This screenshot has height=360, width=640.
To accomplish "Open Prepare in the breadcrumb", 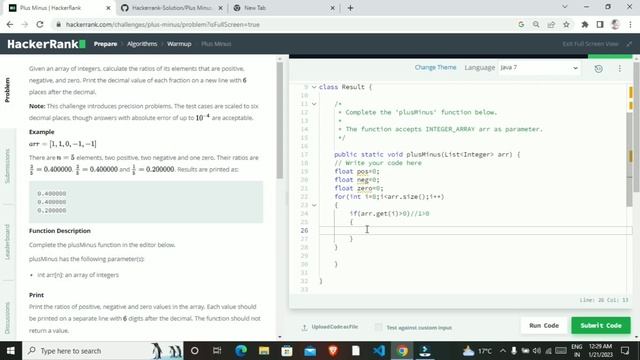I will [x=105, y=44].
